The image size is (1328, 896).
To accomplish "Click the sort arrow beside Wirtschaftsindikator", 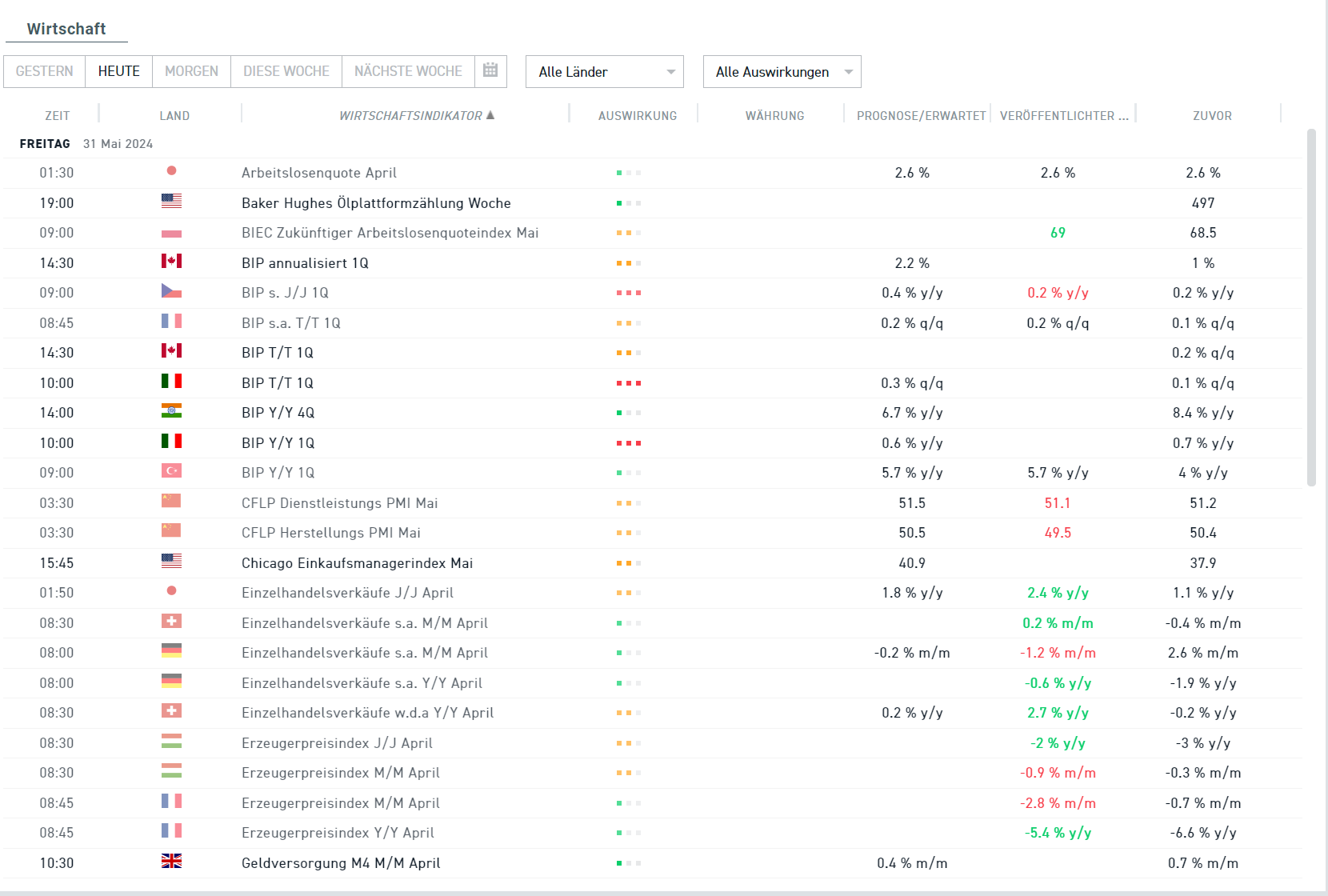I will coord(490,115).
